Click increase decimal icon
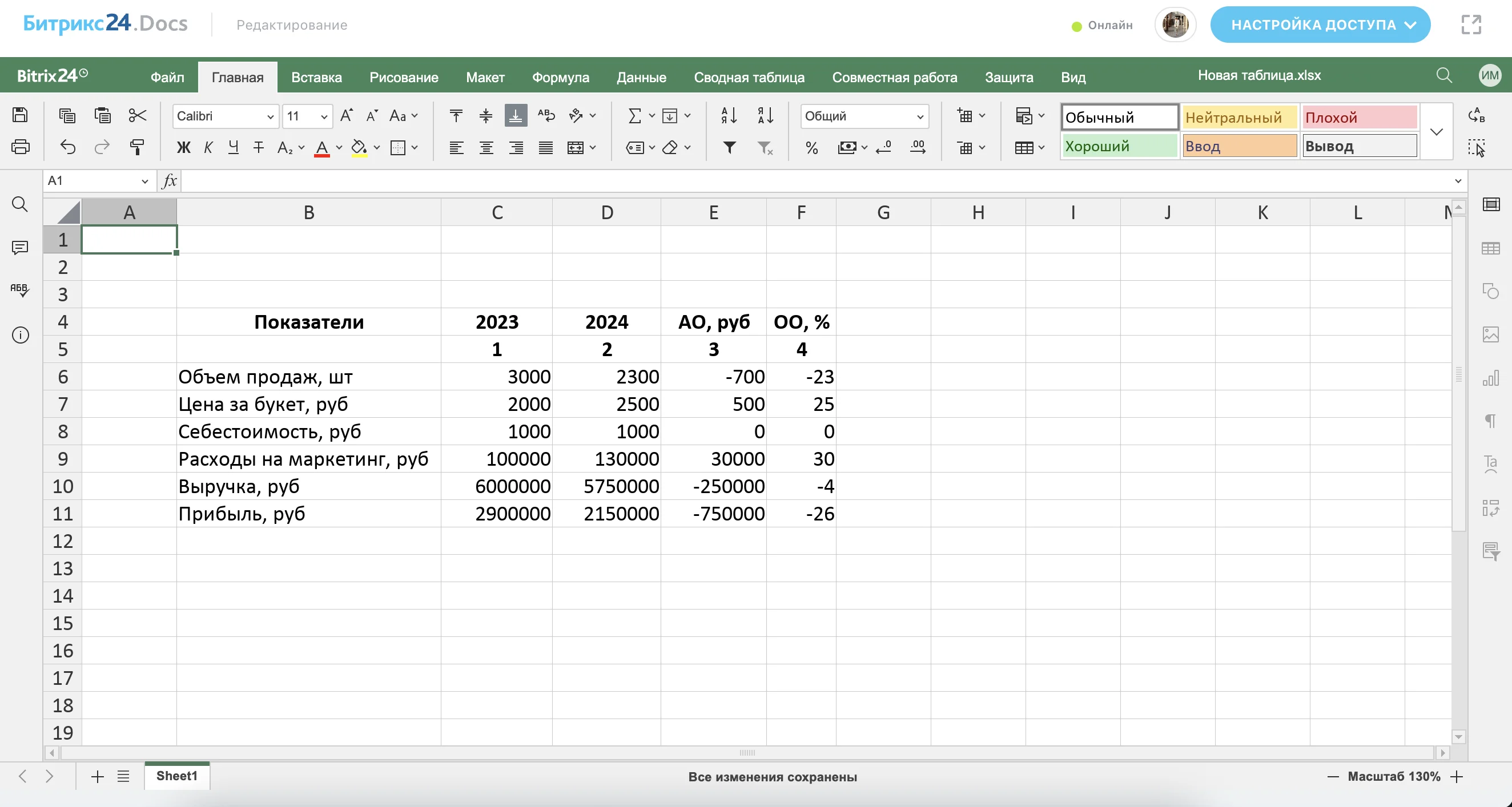The image size is (1512, 807). [x=918, y=147]
